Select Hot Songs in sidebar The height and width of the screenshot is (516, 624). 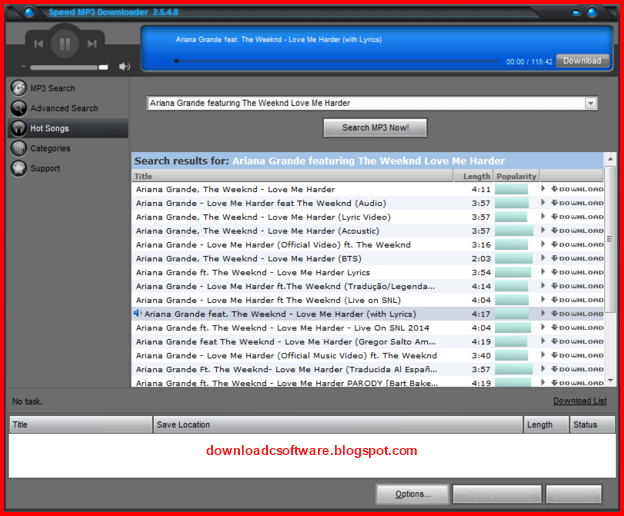click(68, 128)
